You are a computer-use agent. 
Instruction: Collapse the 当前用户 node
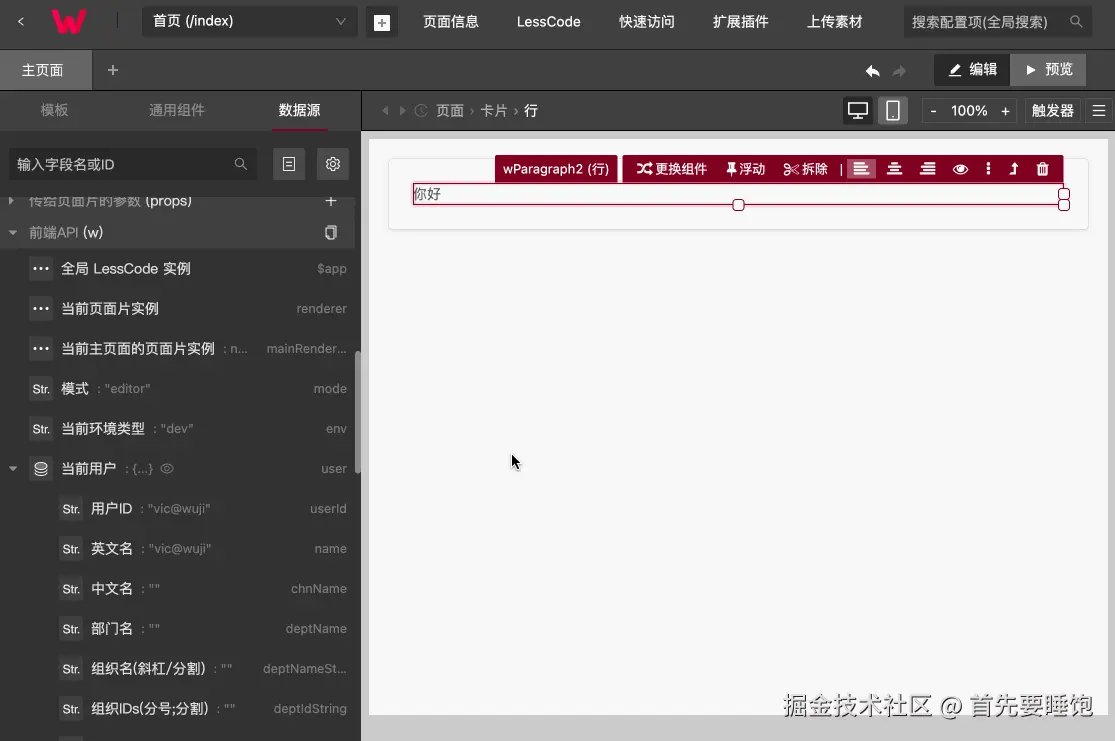tap(13, 469)
